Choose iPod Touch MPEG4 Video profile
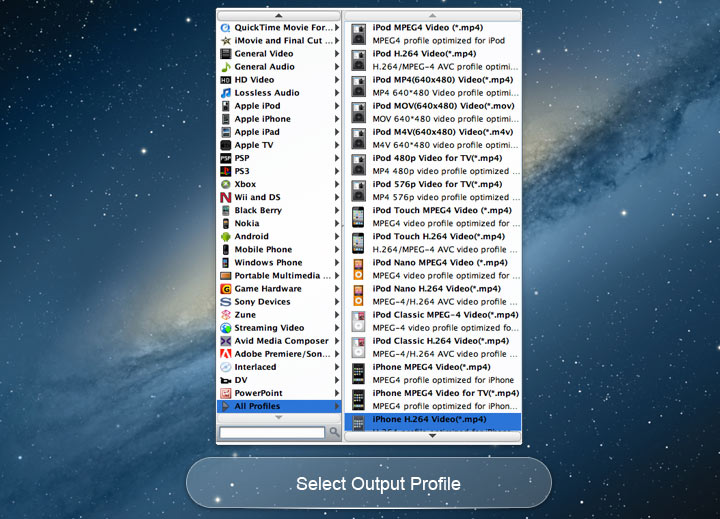Viewport: 720px width, 519px height. click(x=433, y=217)
